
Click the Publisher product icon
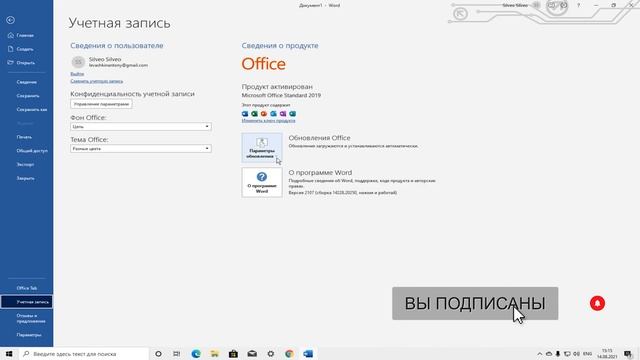292,113
